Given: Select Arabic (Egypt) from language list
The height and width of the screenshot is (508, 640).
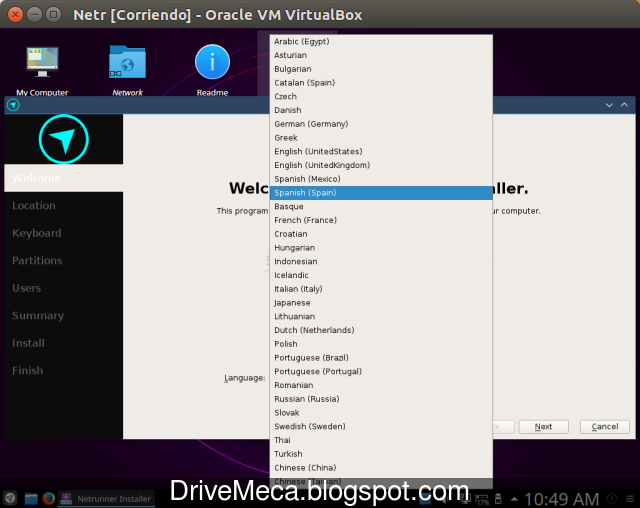Looking at the screenshot, I should pyautogui.click(x=381, y=41).
